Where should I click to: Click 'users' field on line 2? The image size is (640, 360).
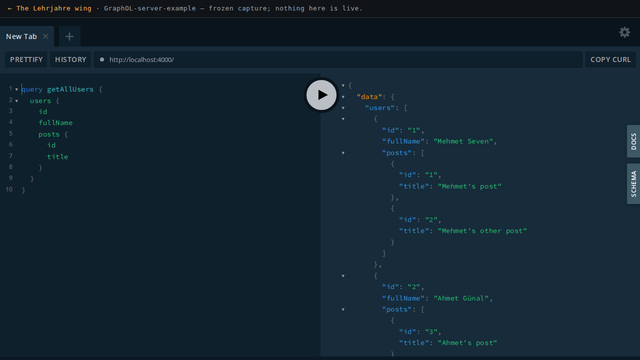coord(40,101)
